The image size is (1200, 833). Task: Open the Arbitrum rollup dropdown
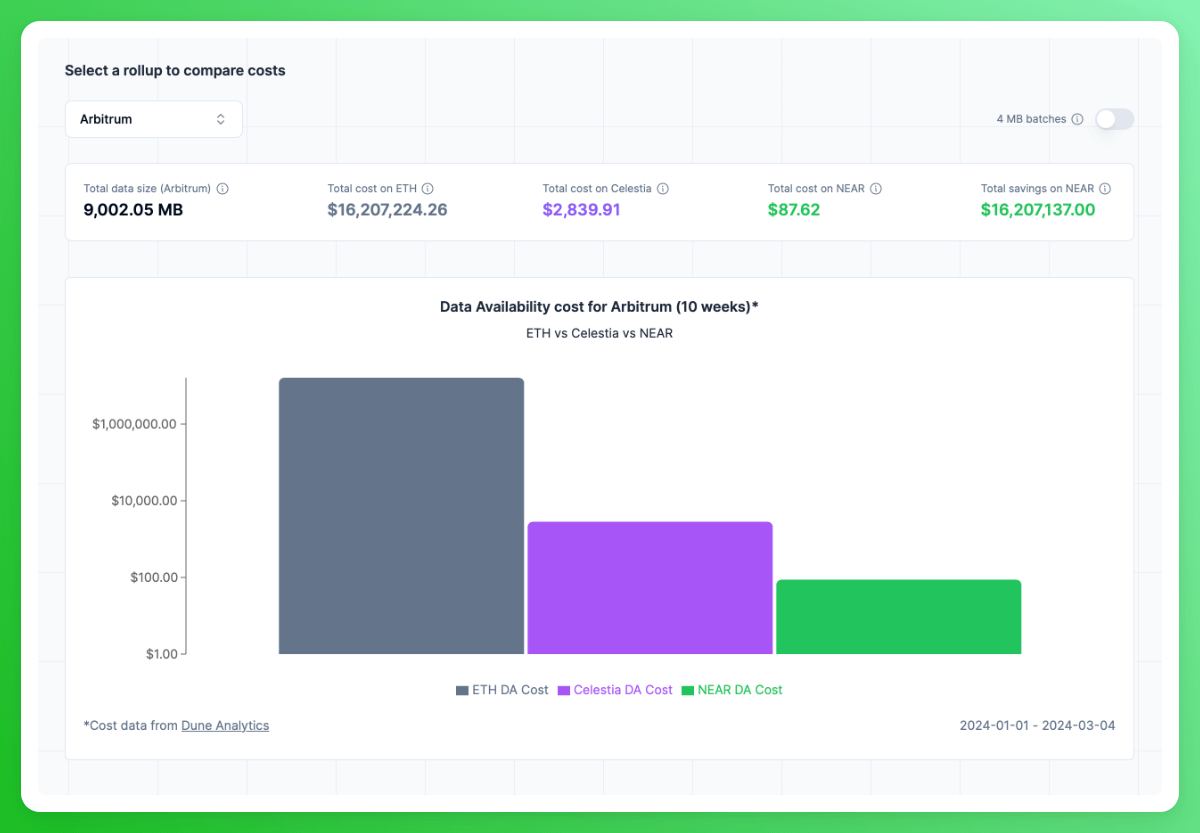(x=153, y=119)
